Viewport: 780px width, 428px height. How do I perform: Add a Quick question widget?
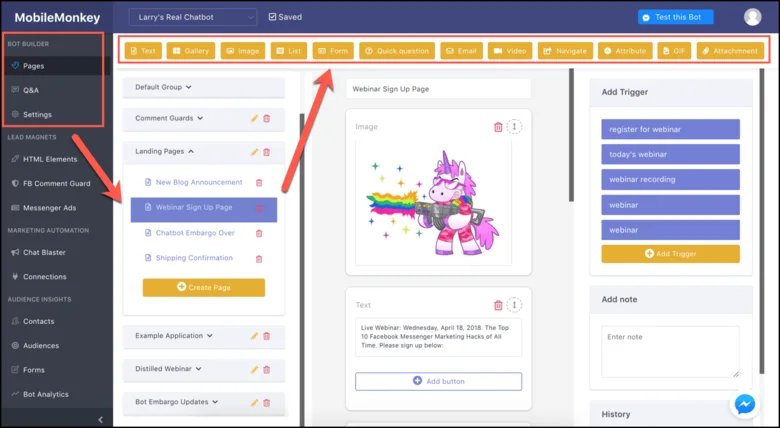(397, 51)
